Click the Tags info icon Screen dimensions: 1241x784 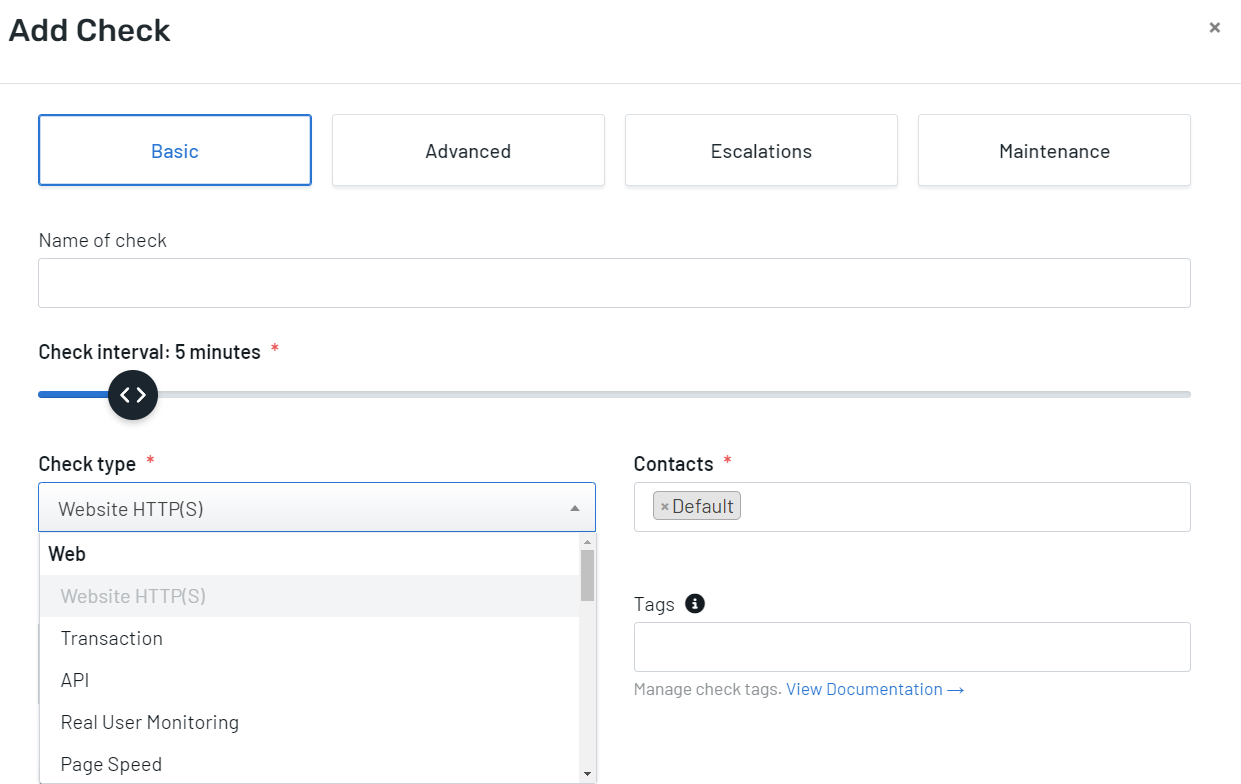696,603
